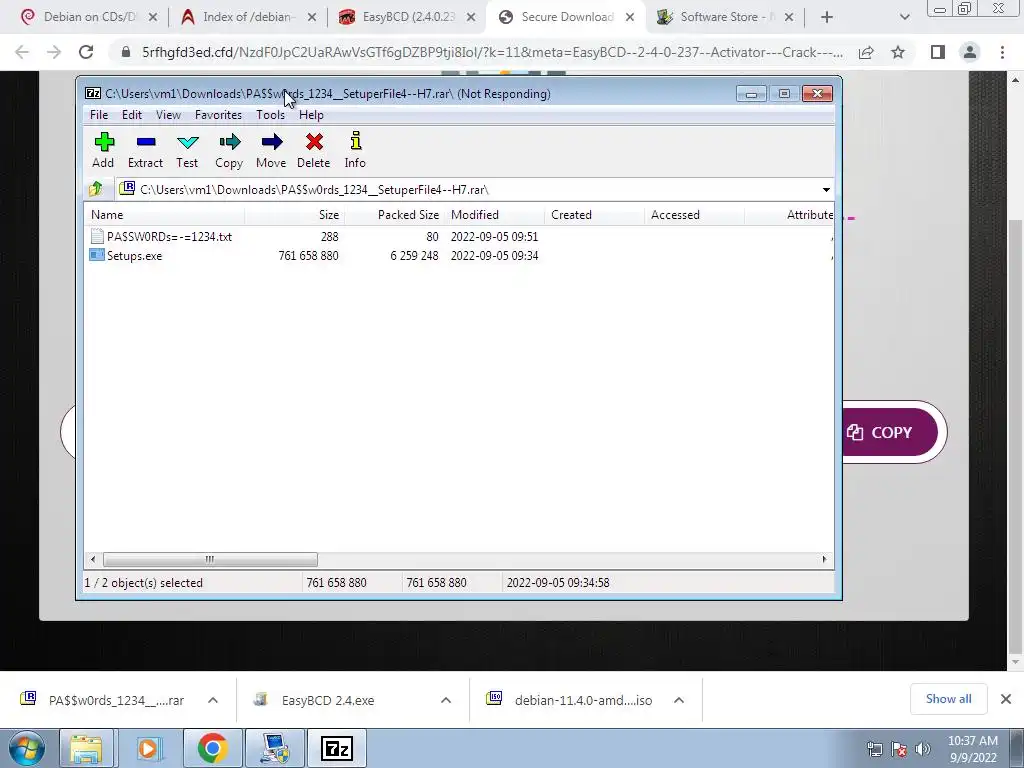The width and height of the screenshot is (1024, 768).
Task: Click the Chrome address bar URL
Action: tap(491, 52)
